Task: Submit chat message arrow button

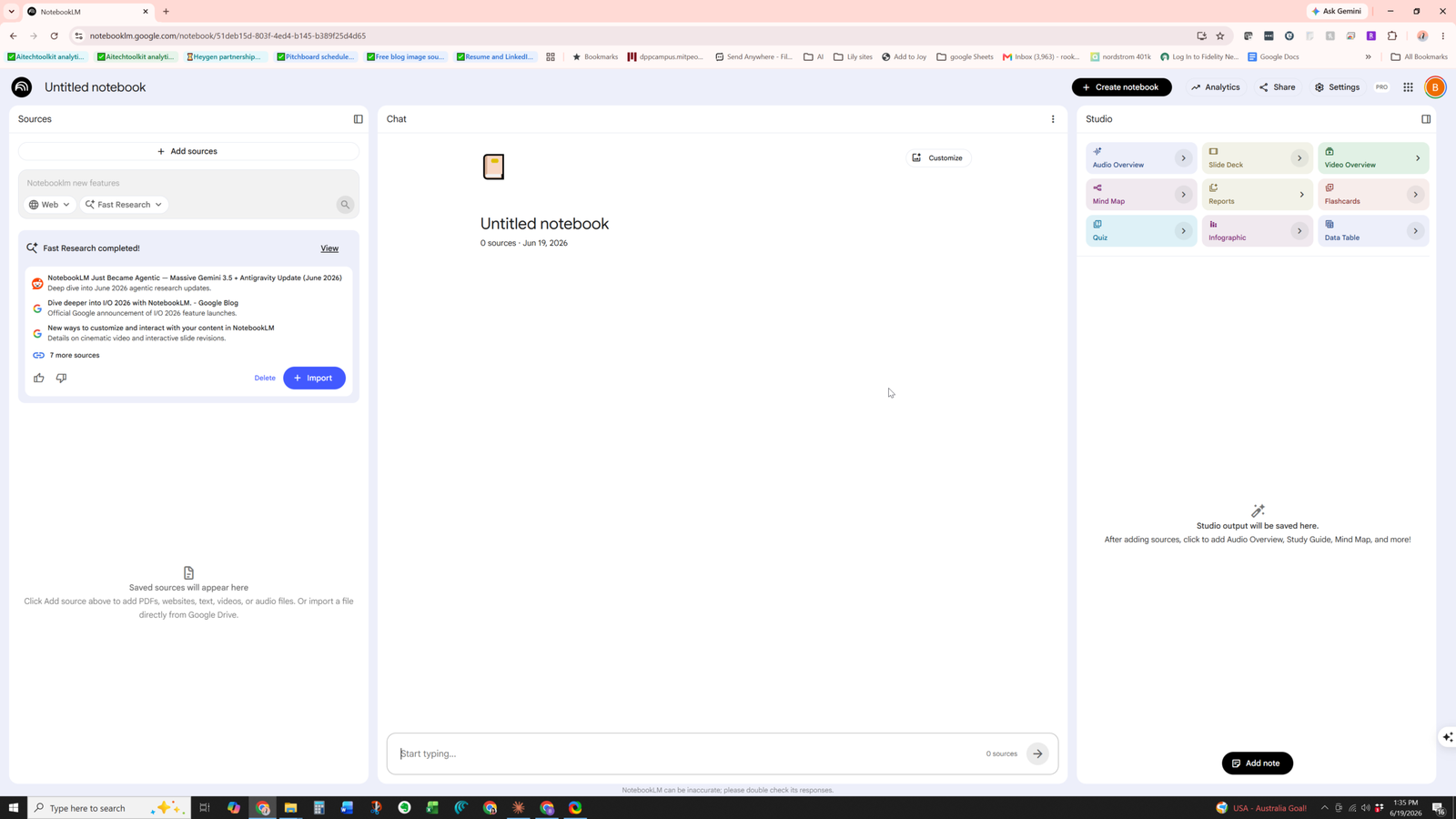Action: [1037, 753]
